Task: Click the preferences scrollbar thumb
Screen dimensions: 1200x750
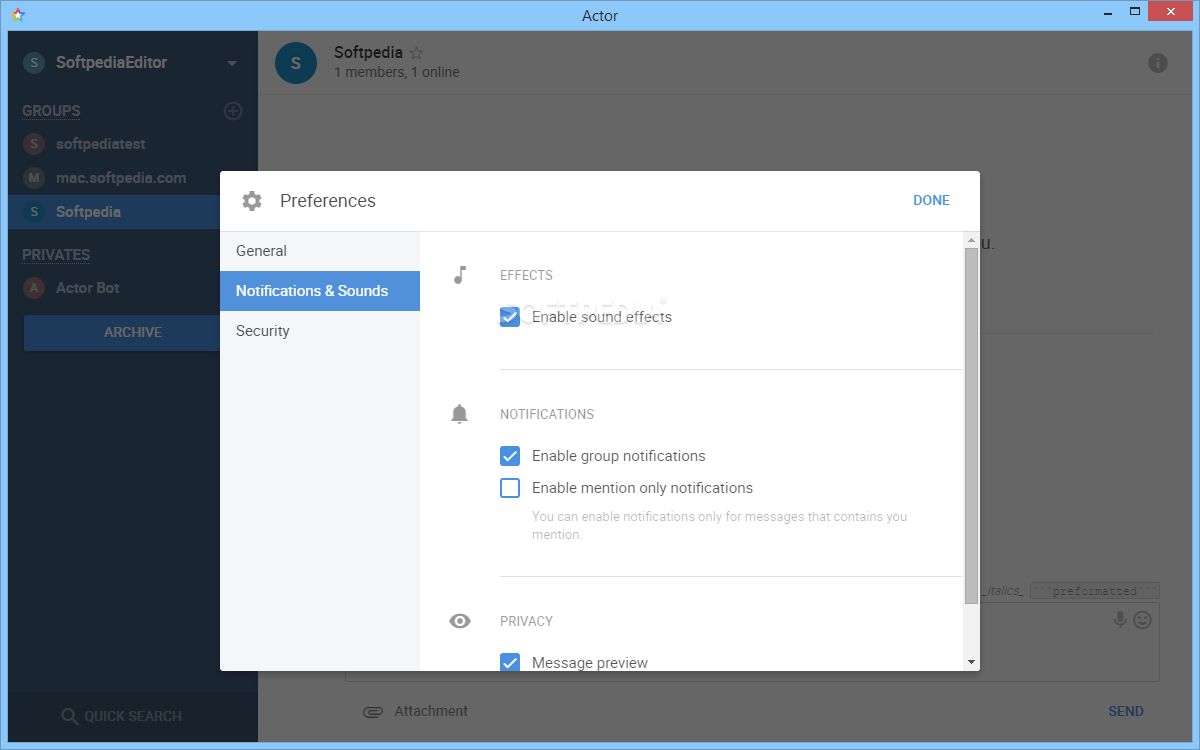Action: [971, 426]
